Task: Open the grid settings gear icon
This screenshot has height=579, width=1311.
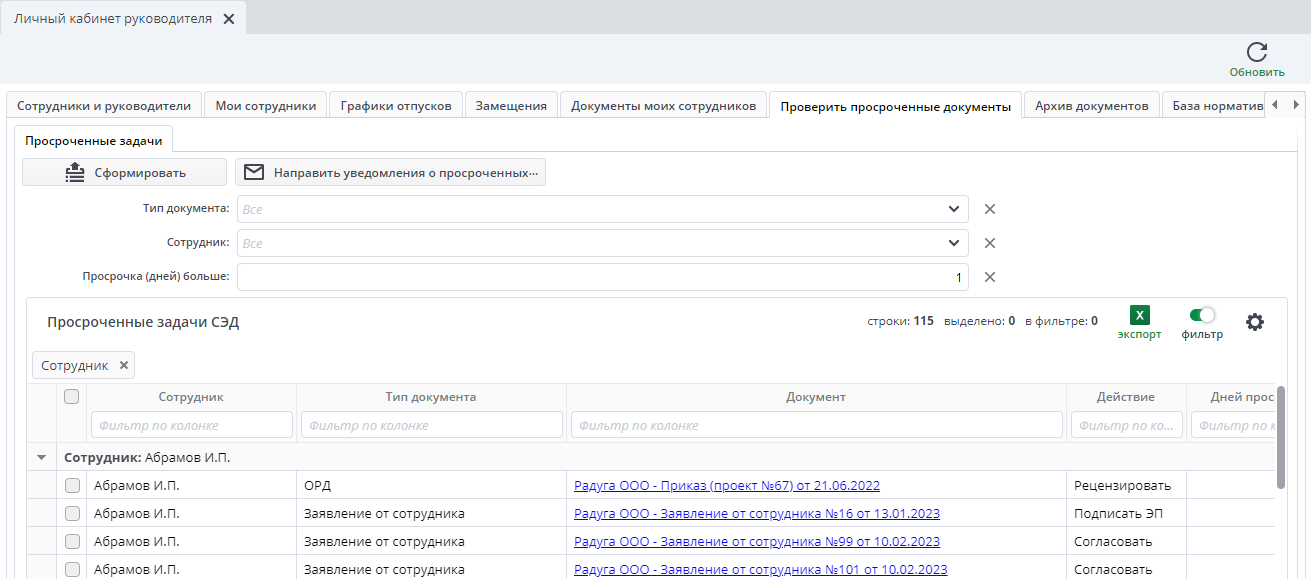Action: 1255,322
